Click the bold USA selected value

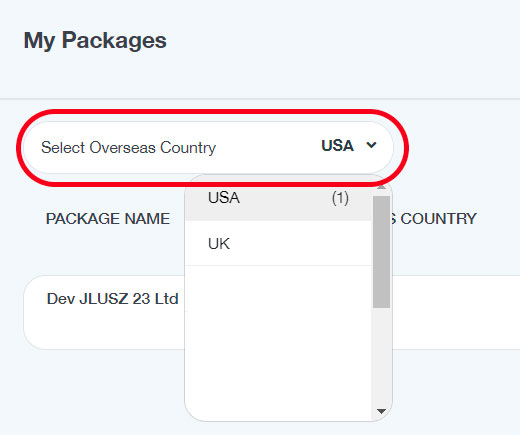coord(337,146)
